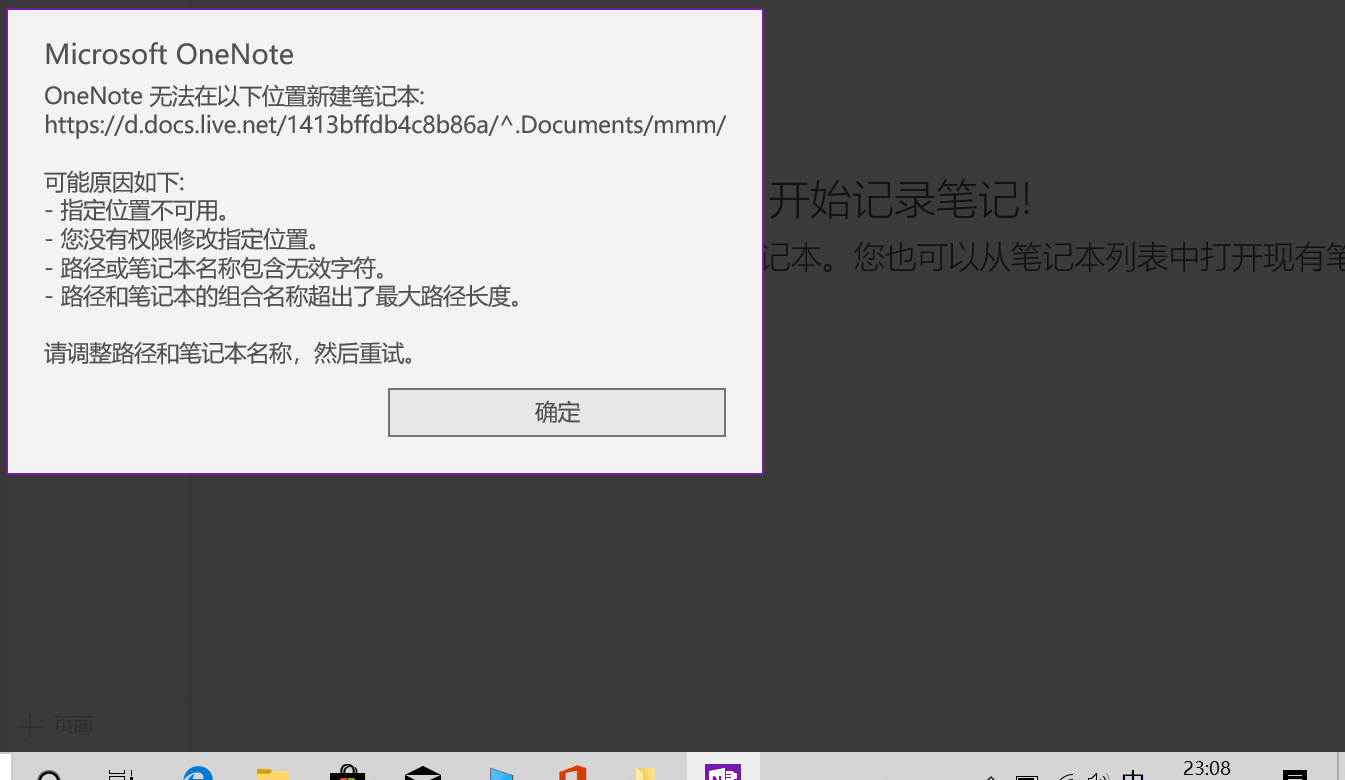The height and width of the screenshot is (780, 1345).
Task: Add a new page with '+ 页面'
Action: 56,725
